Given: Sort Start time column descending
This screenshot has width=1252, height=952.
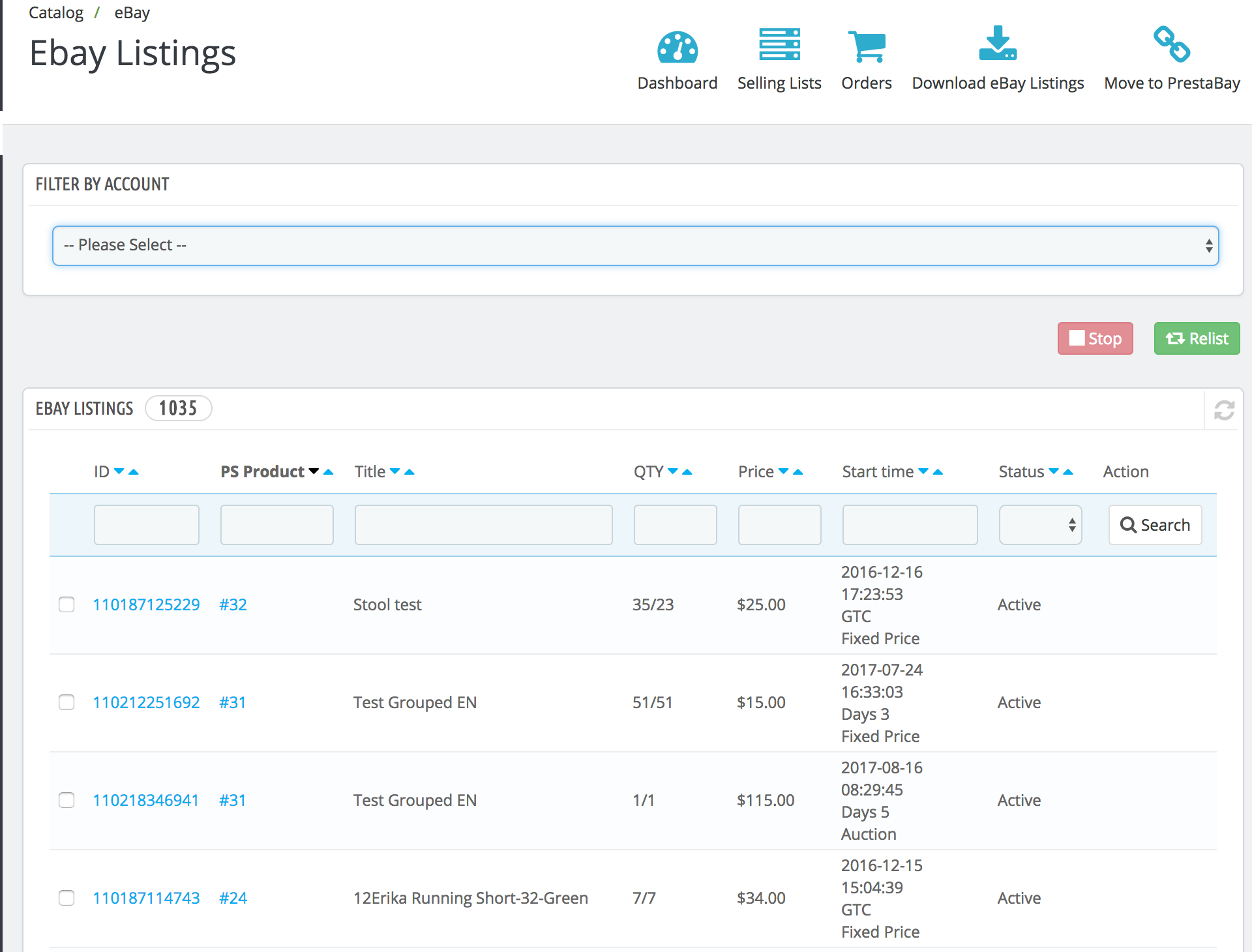Looking at the screenshot, I should coord(923,471).
